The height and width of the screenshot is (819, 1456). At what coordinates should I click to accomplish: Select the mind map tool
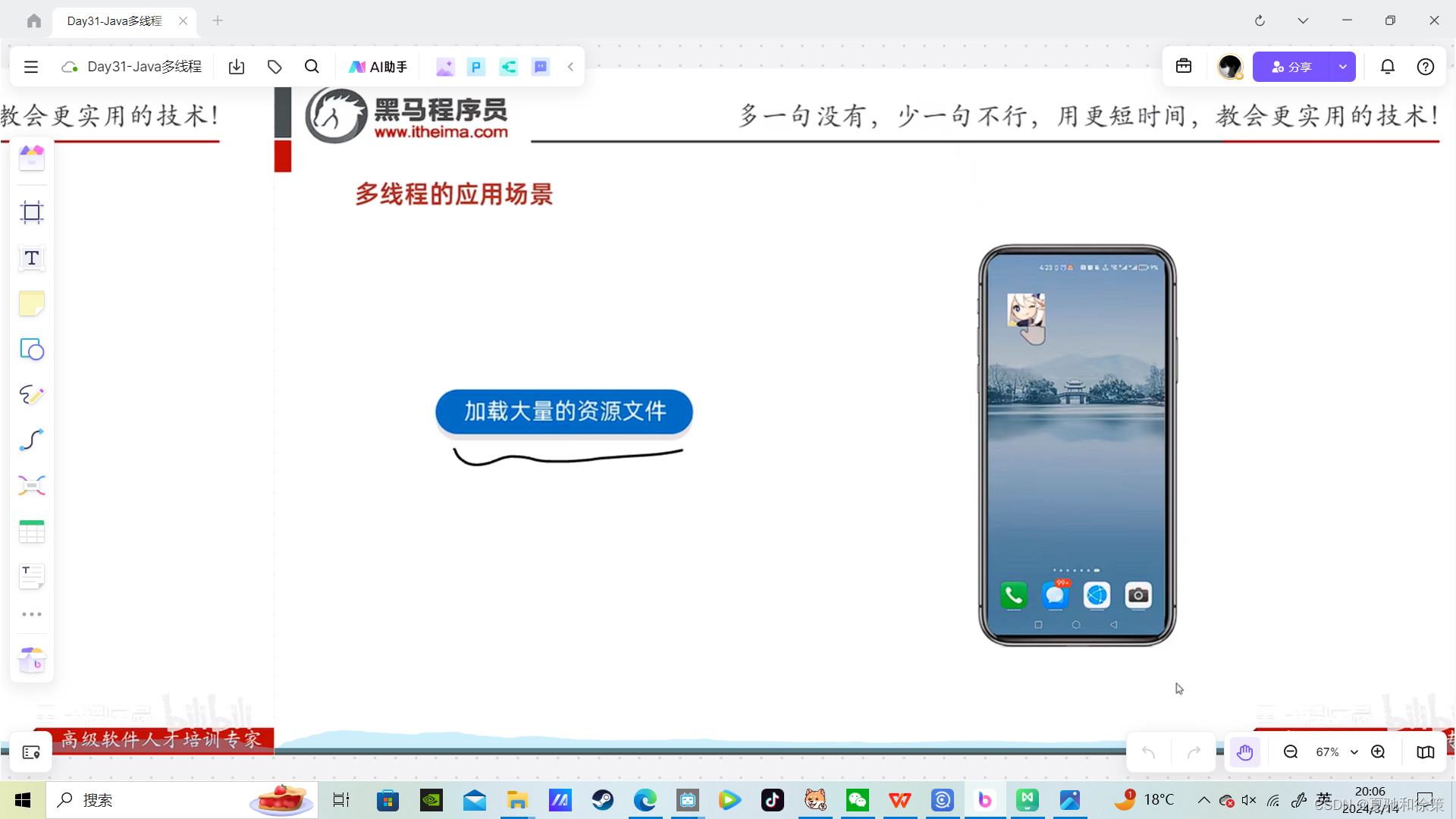pyautogui.click(x=31, y=485)
